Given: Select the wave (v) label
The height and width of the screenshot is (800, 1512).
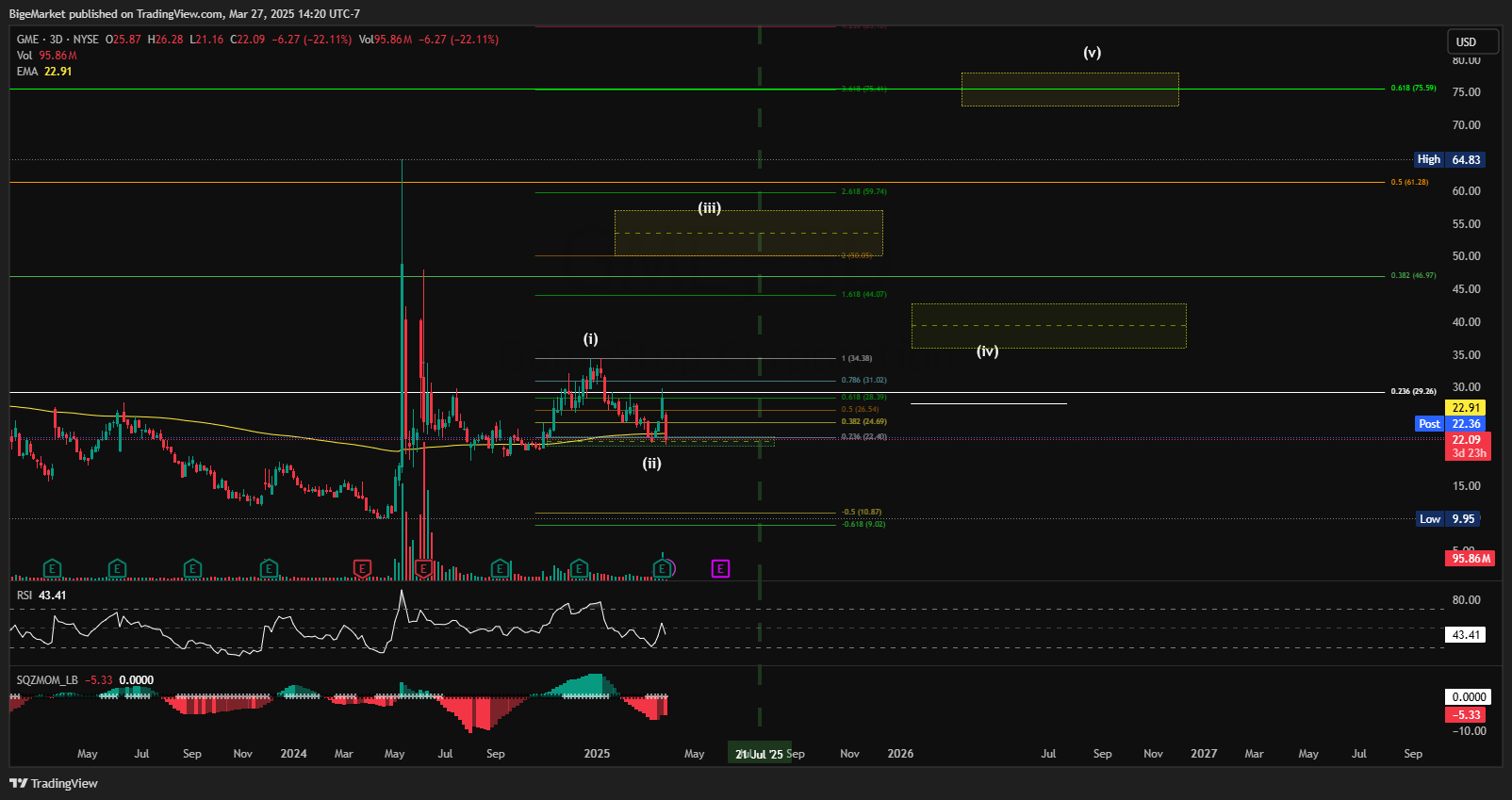Looking at the screenshot, I should point(1092,53).
